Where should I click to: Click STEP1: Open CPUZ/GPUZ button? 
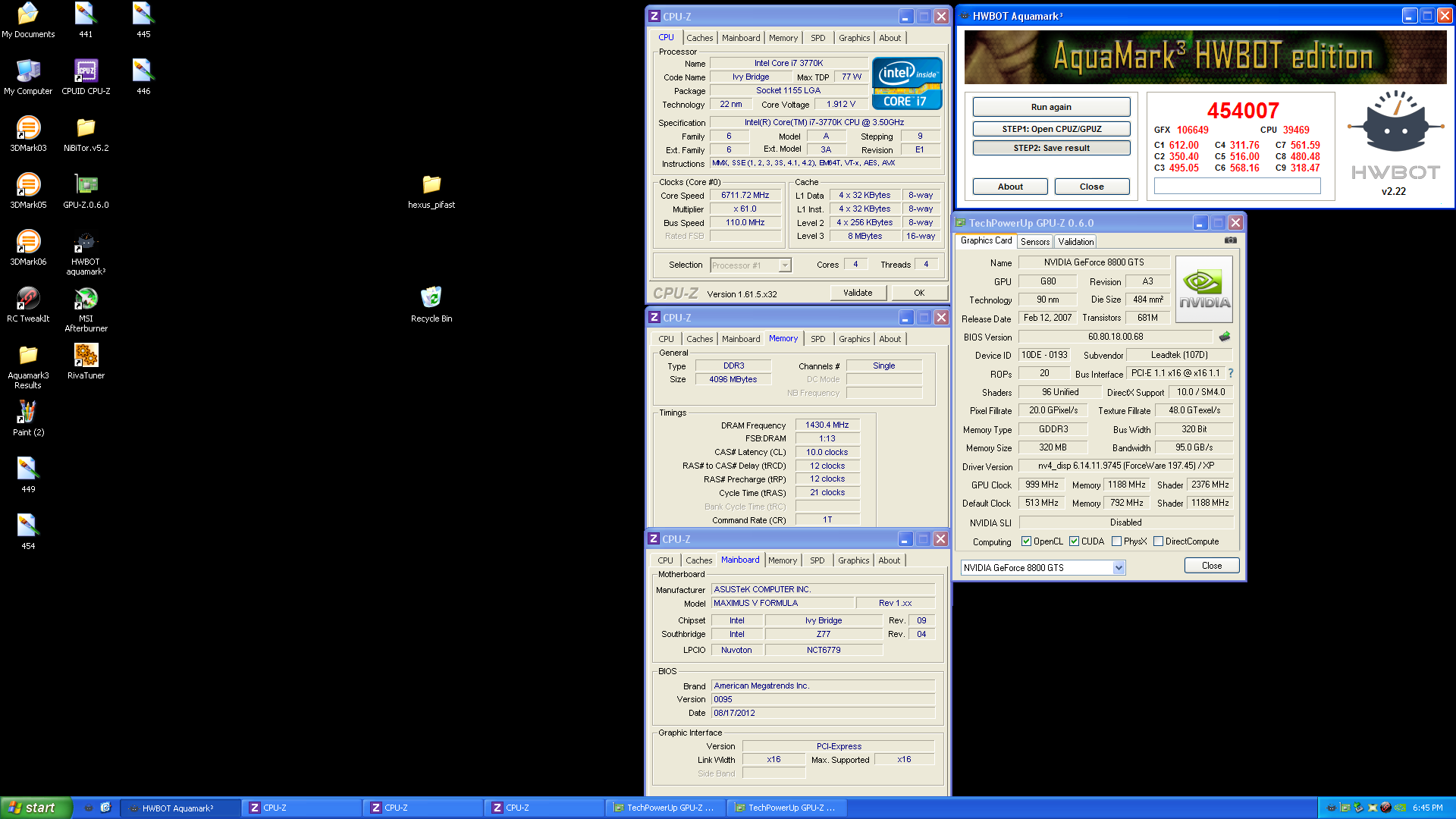click(x=1051, y=129)
